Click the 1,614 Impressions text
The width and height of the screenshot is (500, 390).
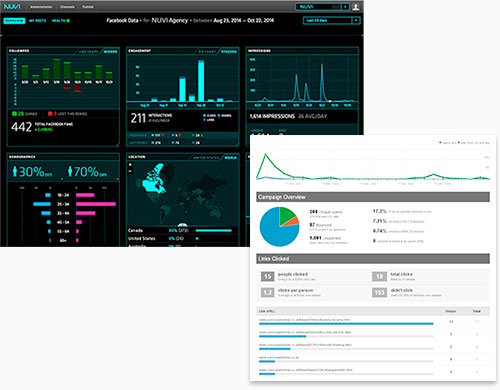click(272, 116)
